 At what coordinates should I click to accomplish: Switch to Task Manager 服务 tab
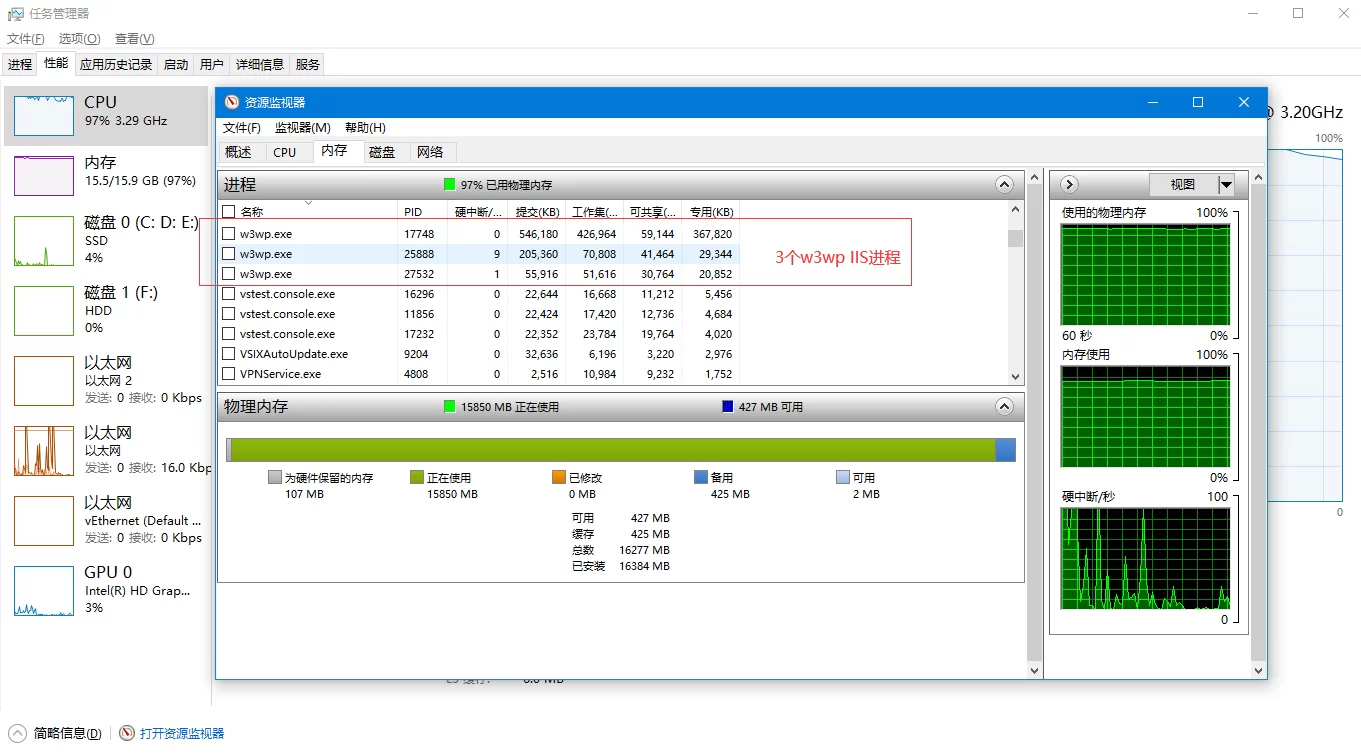pyautogui.click(x=308, y=65)
